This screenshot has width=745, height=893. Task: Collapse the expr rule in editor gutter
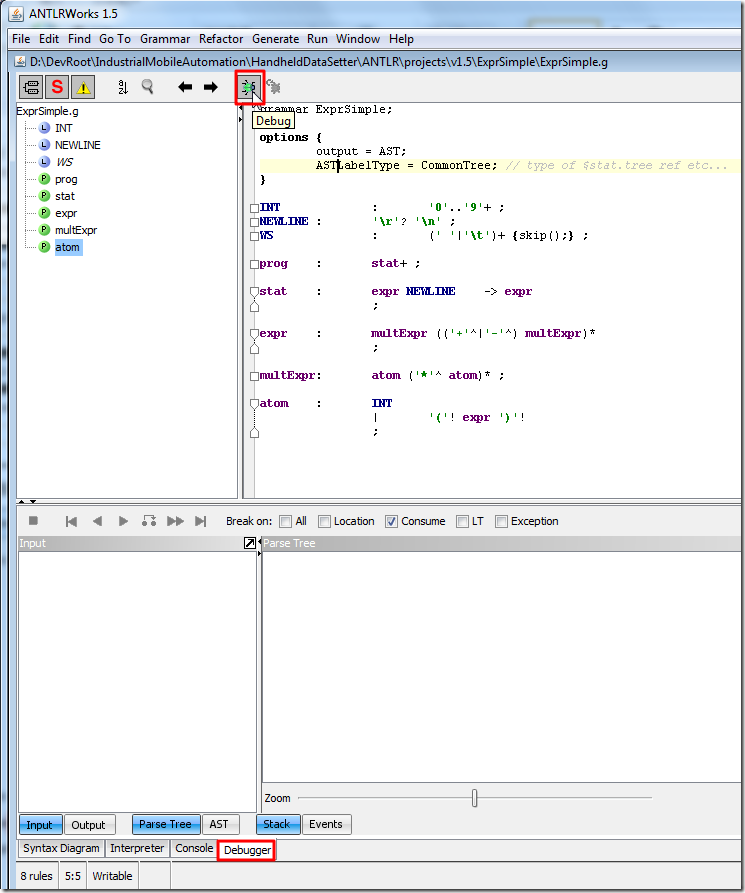pyautogui.click(x=254, y=334)
